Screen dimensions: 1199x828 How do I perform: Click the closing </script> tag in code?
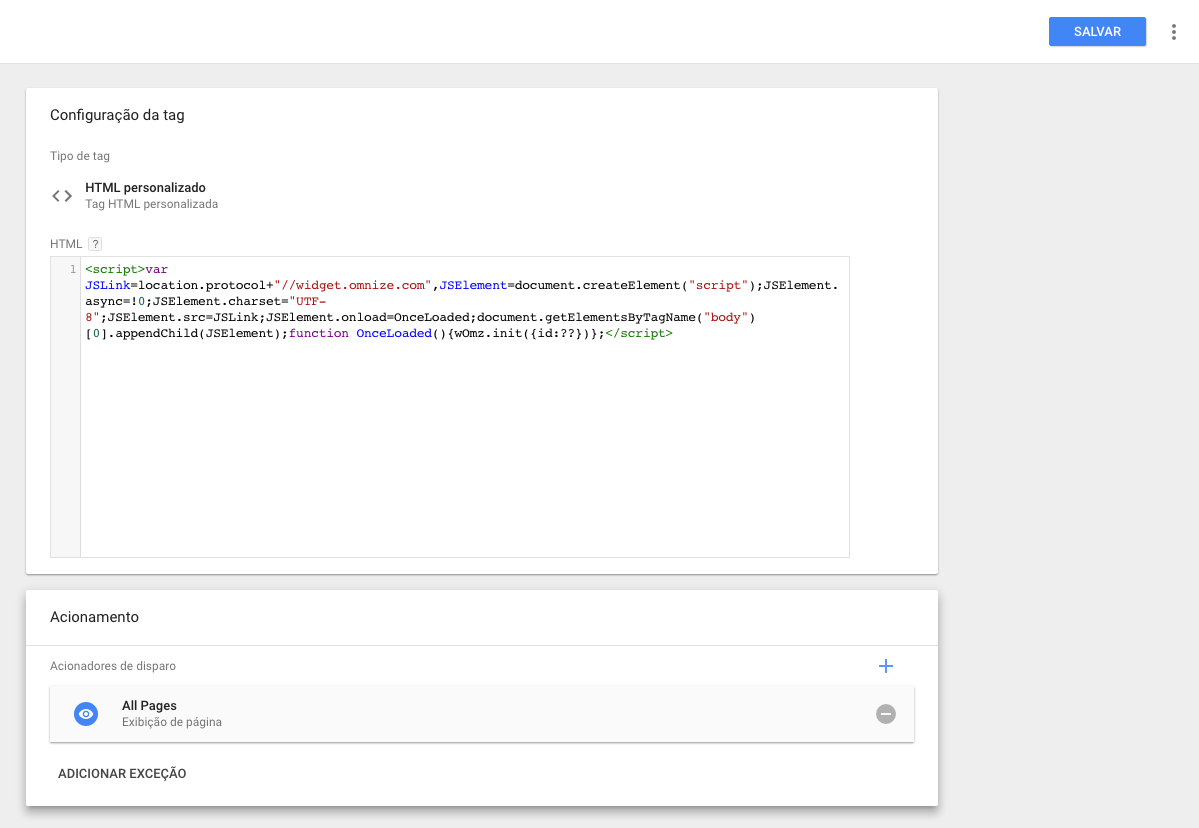pyautogui.click(x=638, y=333)
